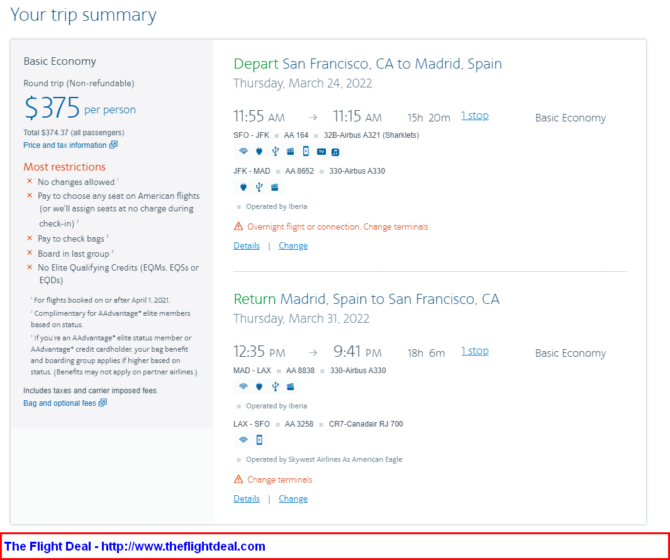This screenshot has height=560, width=670.
Task: Click the 9:41 PM return arrival time
Action: click(x=357, y=352)
